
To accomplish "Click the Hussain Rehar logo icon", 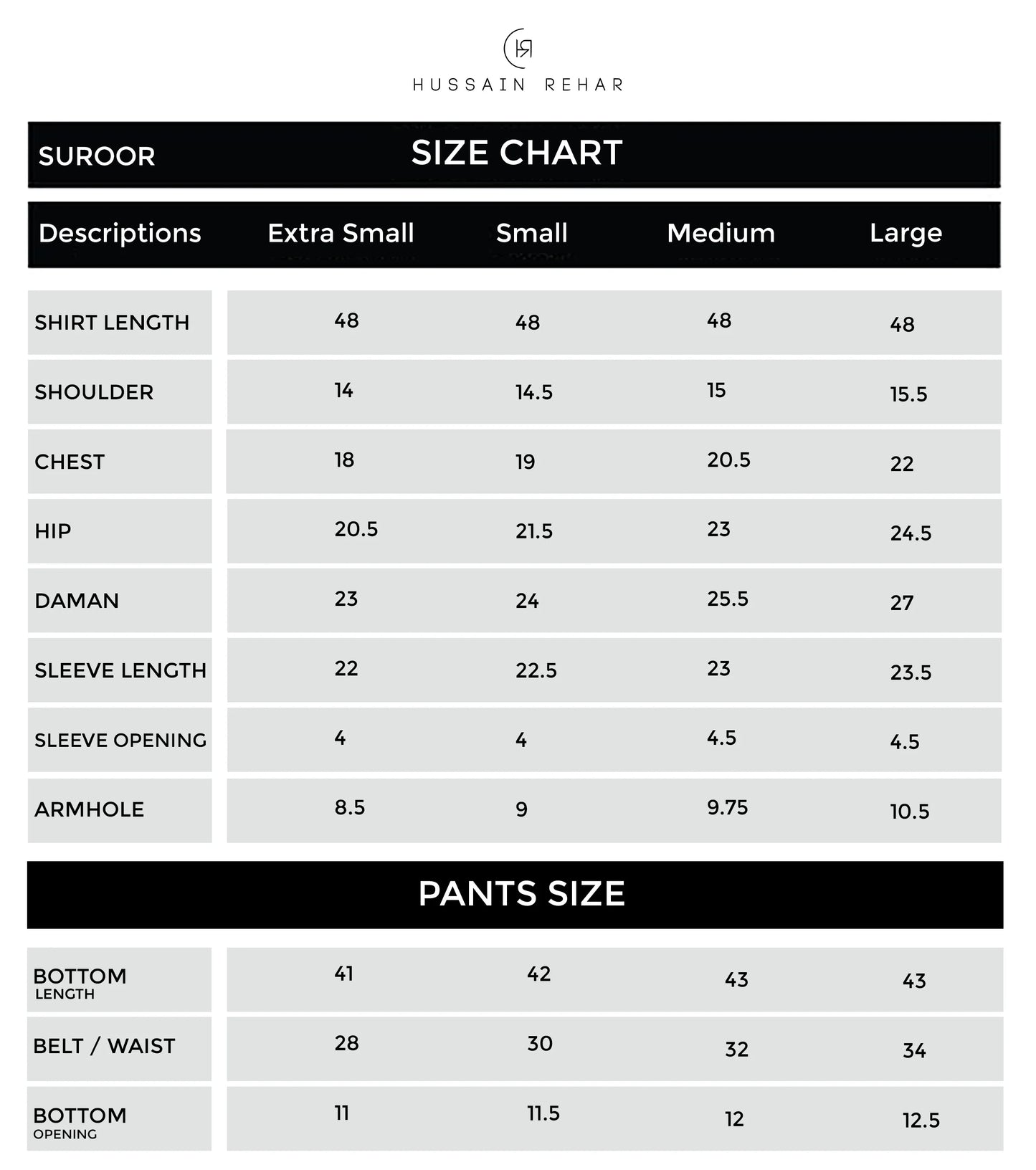I will tap(518, 49).
